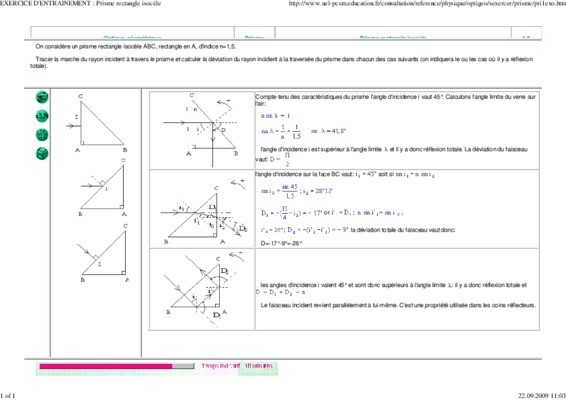Click the grey remaining portion of time bar
The height and width of the screenshot is (400, 566).
[183, 366]
